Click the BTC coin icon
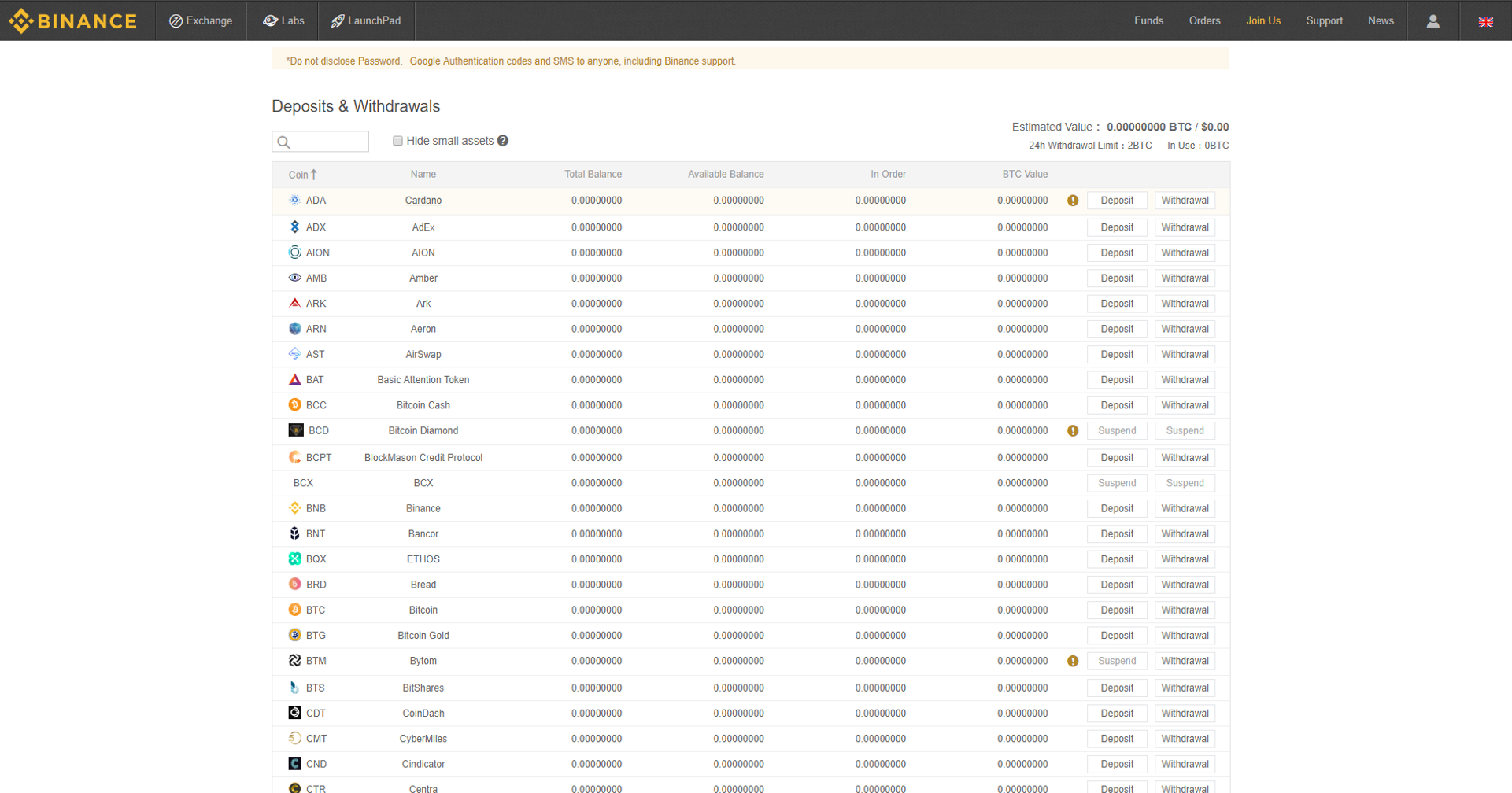Screen dimensions: 1512x793 (x=294, y=610)
